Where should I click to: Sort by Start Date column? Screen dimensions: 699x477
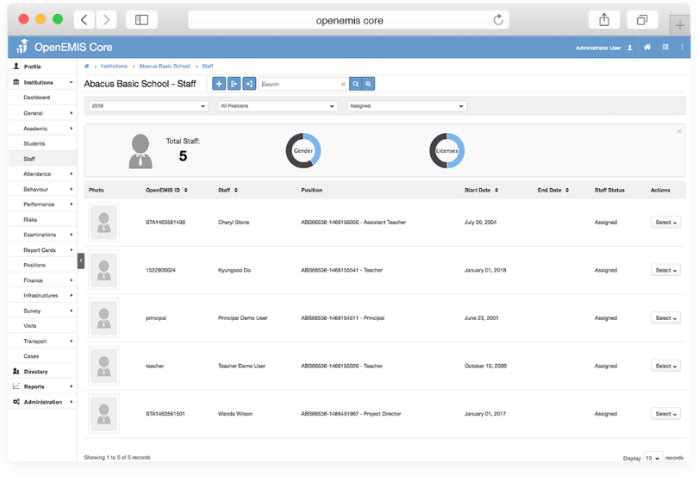coord(481,190)
